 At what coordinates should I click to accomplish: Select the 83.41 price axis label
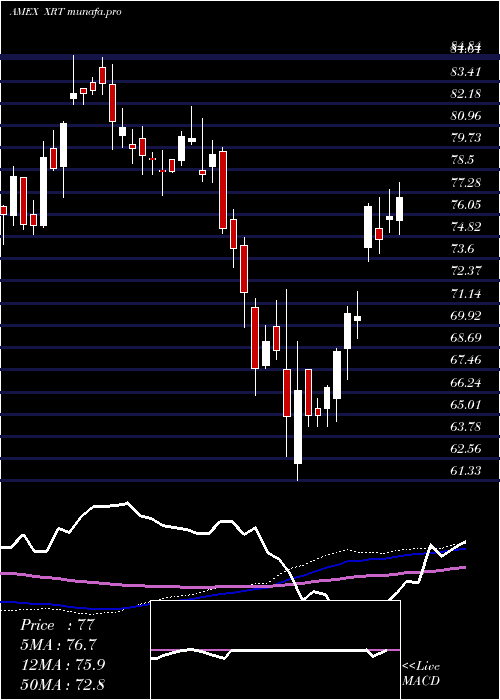click(467, 71)
